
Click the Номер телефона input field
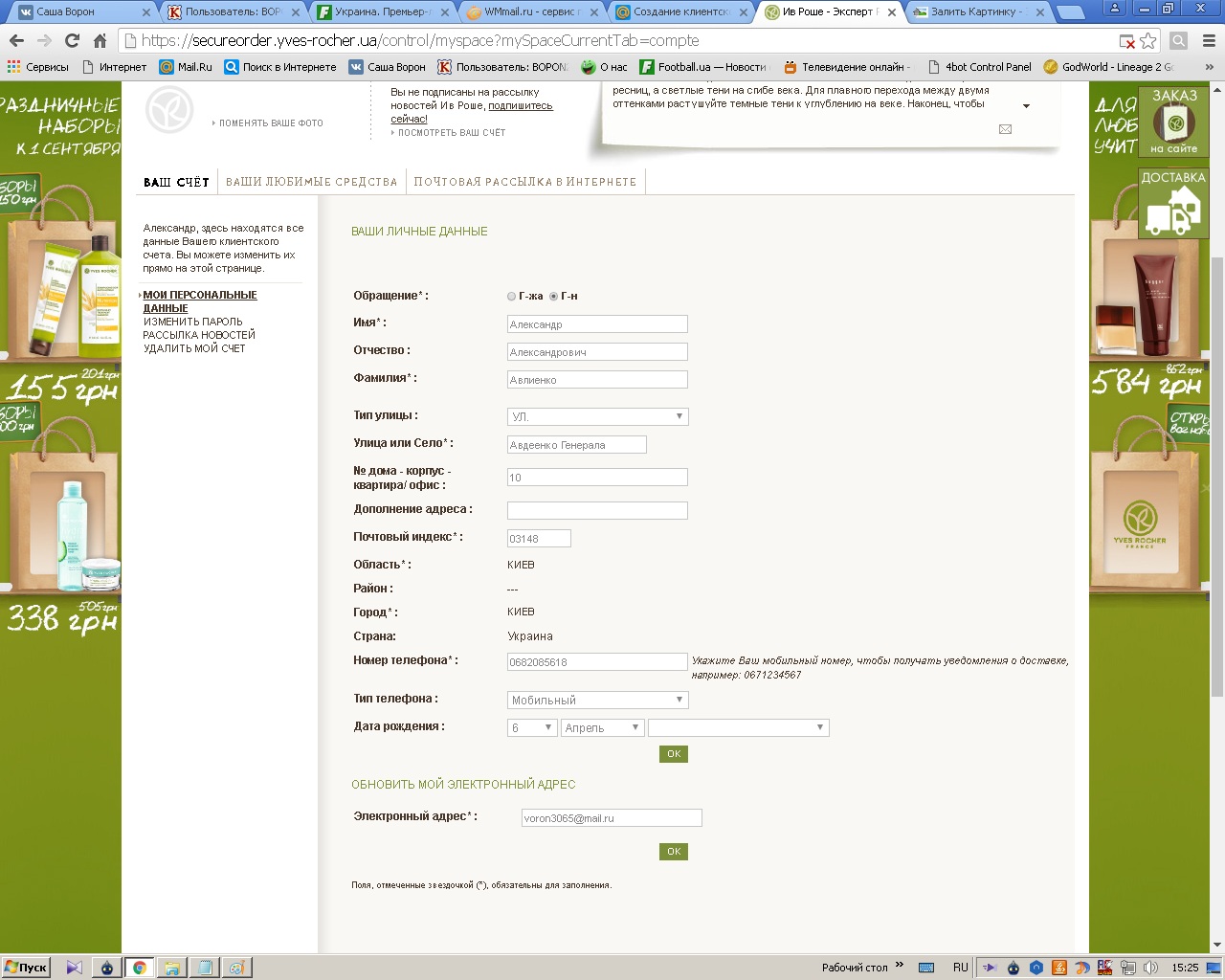(x=597, y=662)
